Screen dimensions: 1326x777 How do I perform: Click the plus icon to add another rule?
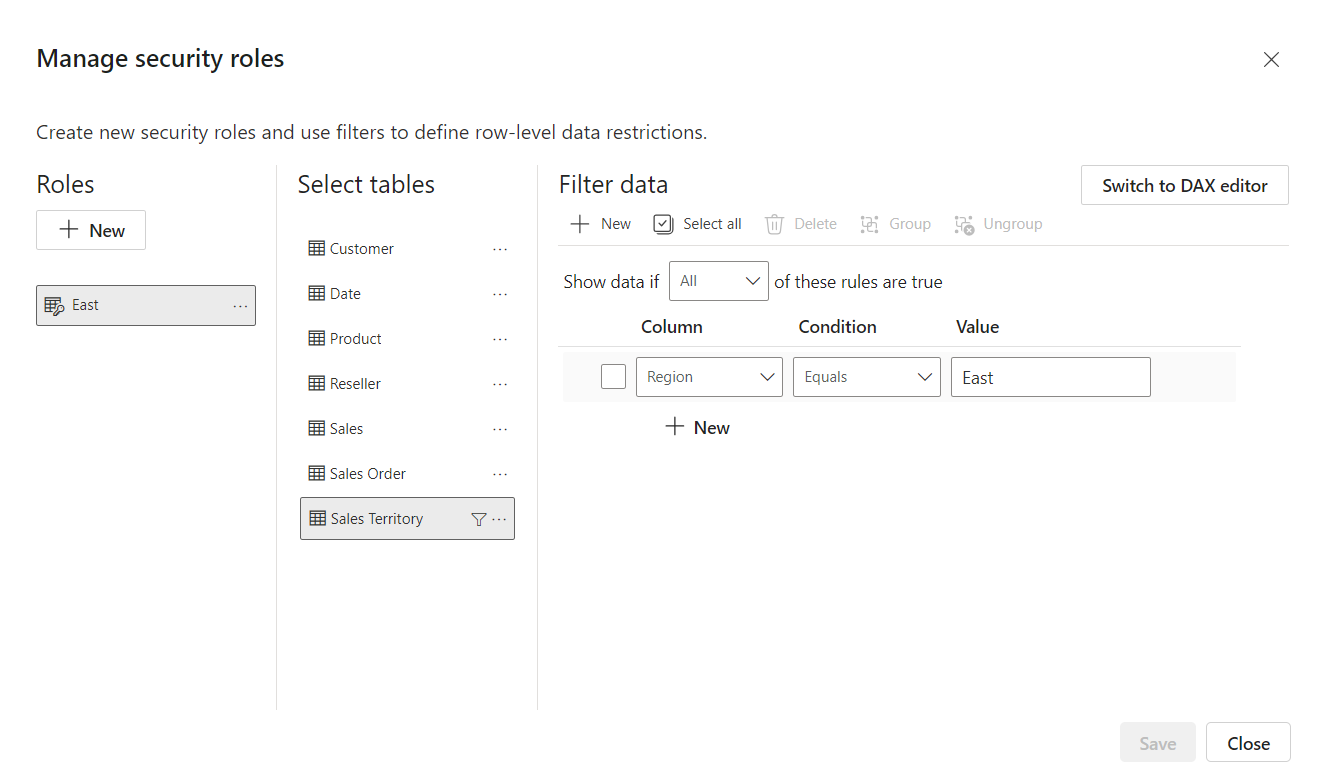673,427
